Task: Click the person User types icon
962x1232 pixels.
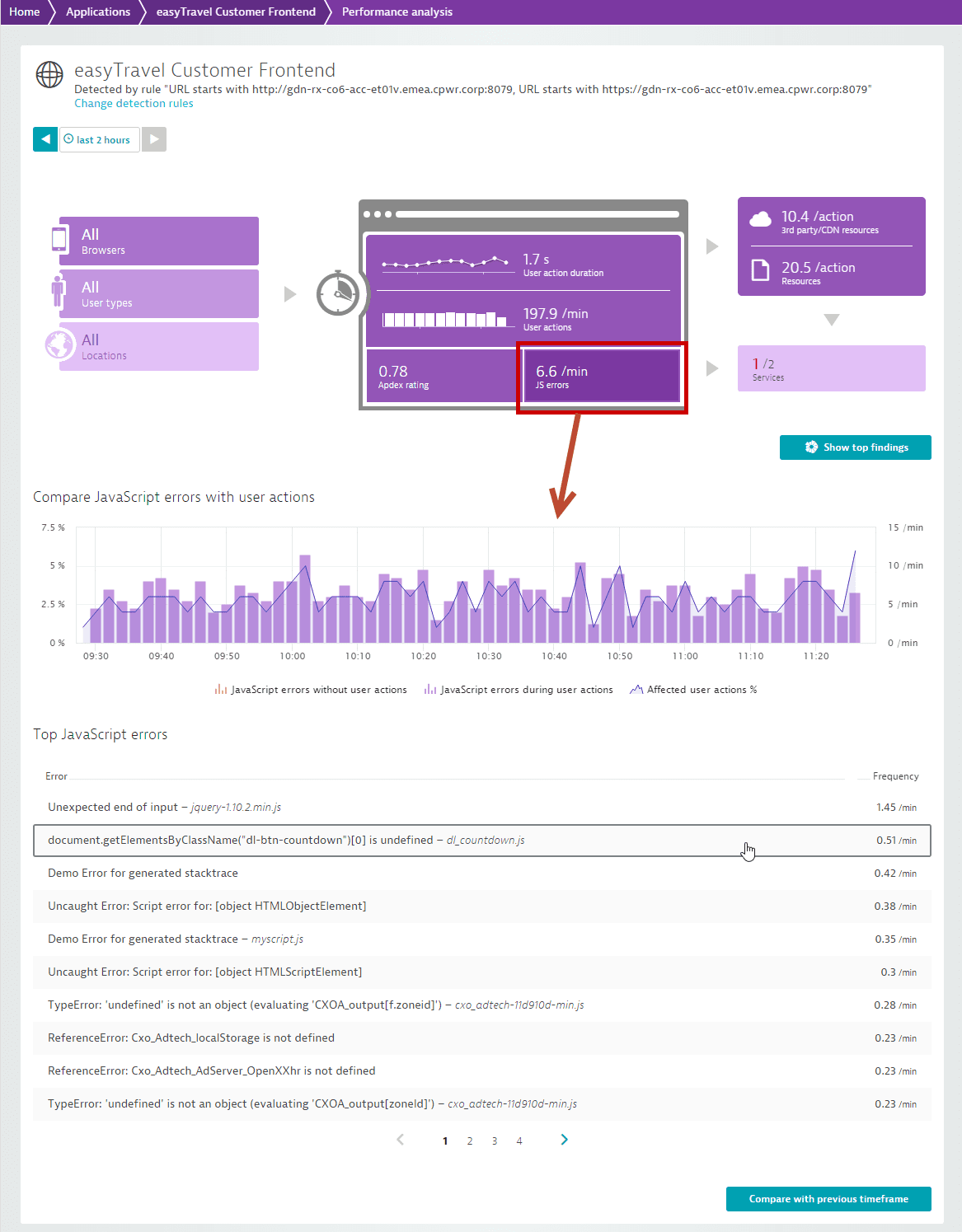Action: (58, 293)
